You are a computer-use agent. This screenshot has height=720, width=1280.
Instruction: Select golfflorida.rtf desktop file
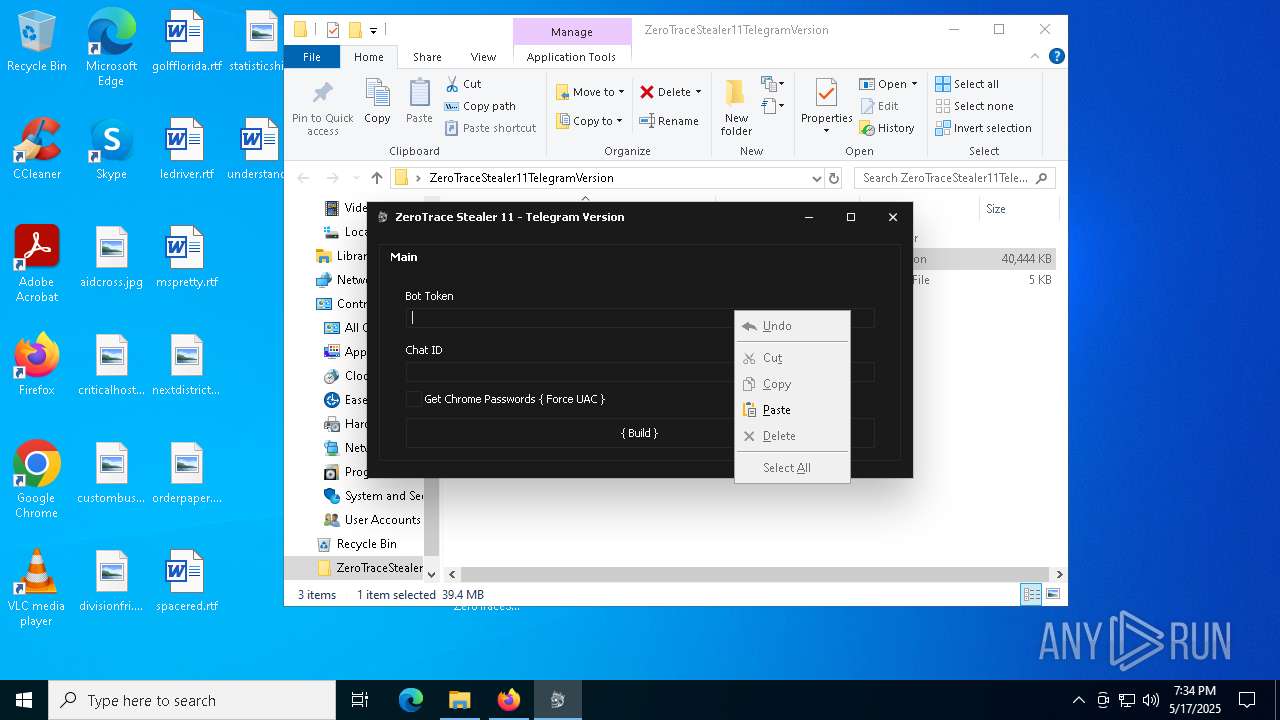[x=186, y=42]
